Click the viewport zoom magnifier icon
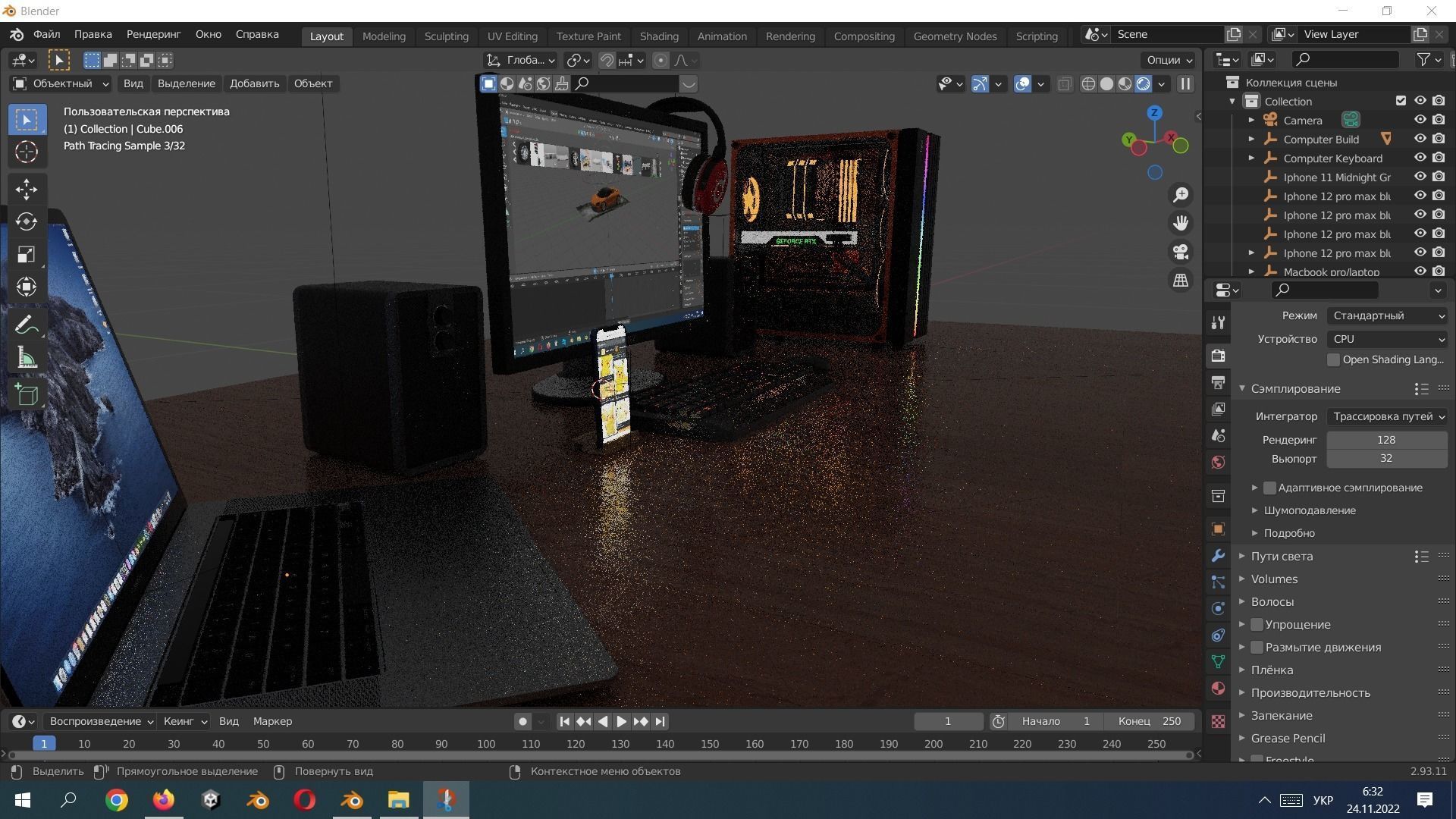Screen dimensions: 1456x819 click(1181, 195)
